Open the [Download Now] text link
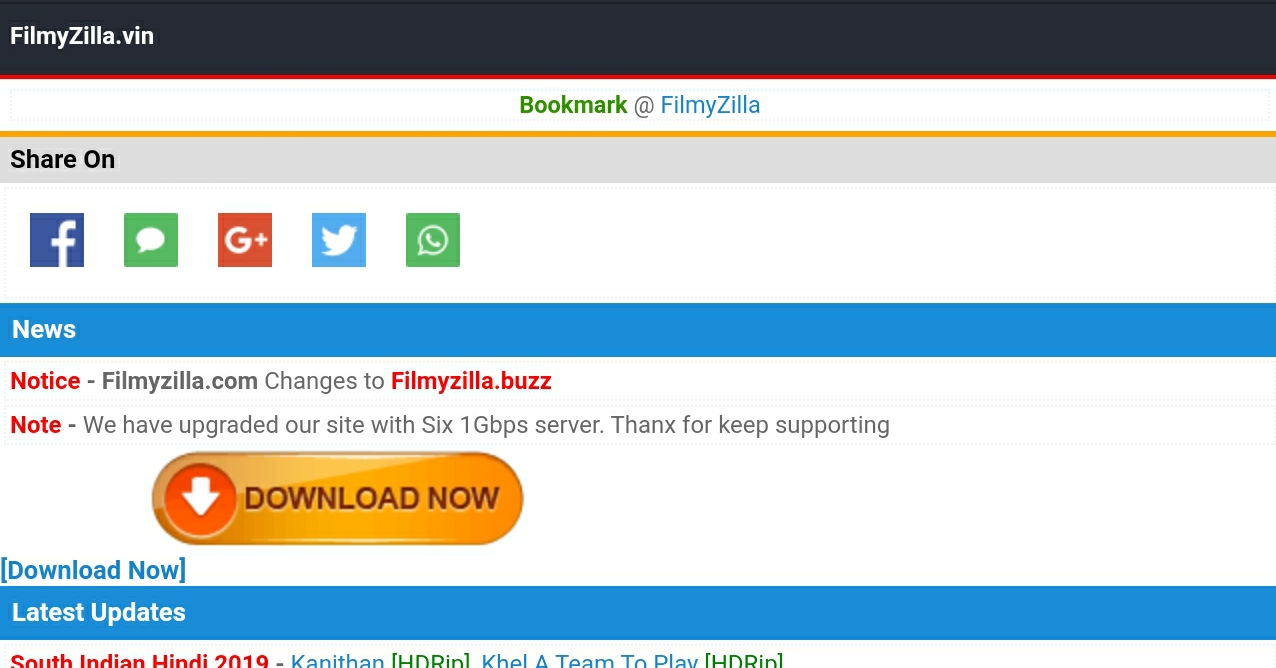 (93, 570)
